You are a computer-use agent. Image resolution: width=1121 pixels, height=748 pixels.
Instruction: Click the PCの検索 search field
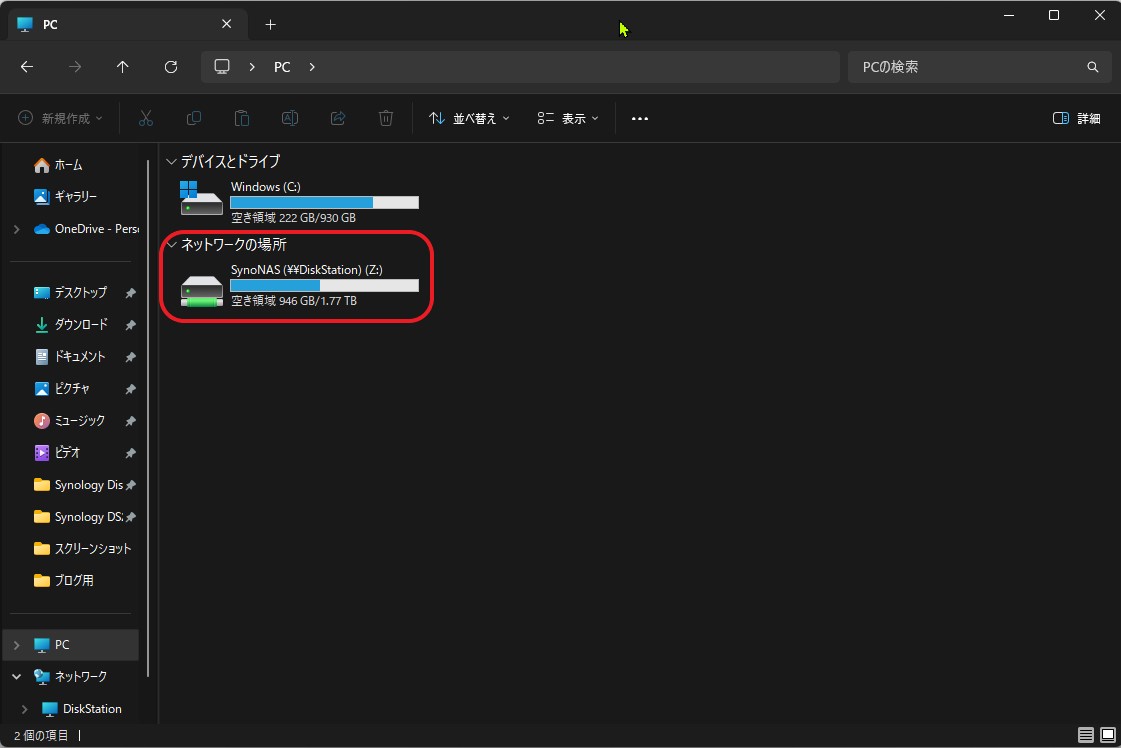(965, 67)
